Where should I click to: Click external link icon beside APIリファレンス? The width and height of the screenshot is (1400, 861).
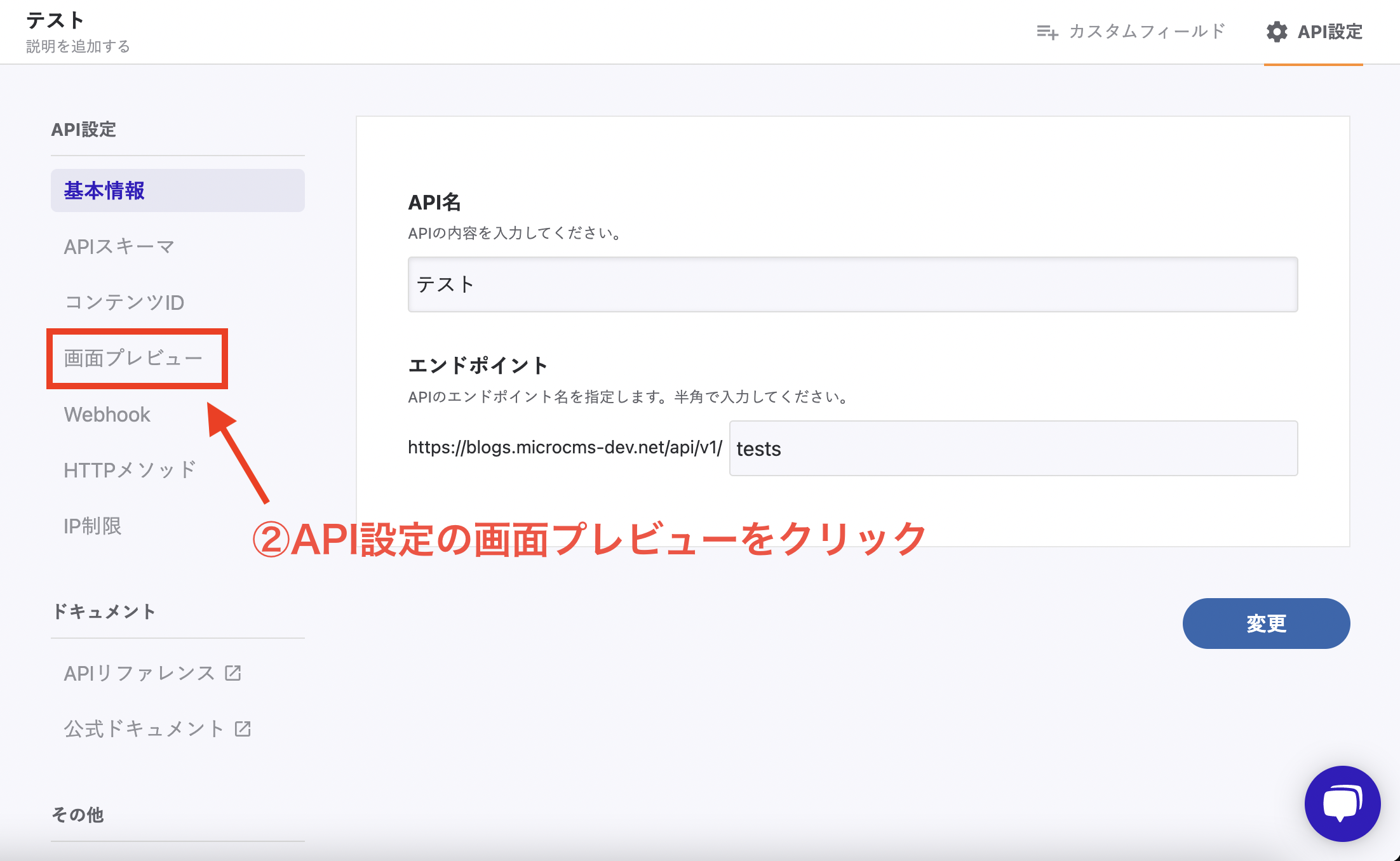[x=233, y=672]
